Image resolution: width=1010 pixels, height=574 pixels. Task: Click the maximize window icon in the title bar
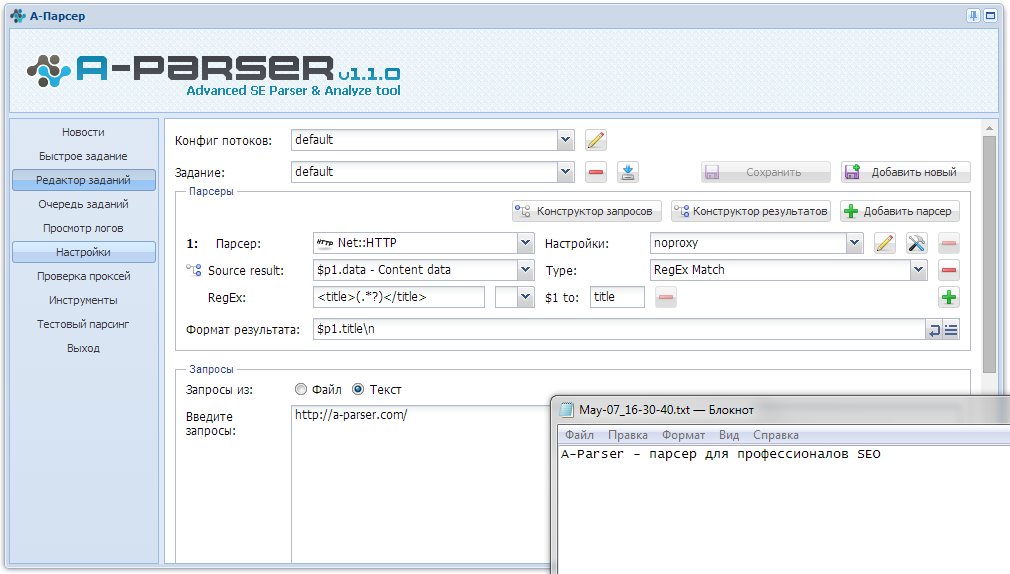[991, 15]
